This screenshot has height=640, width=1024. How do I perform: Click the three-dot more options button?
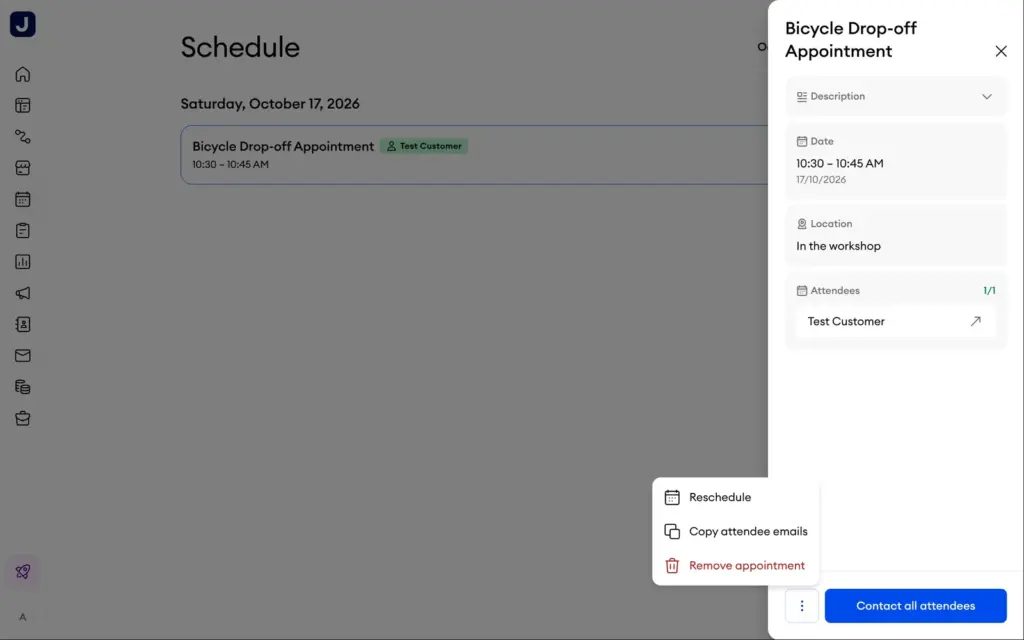pyautogui.click(x=801, y=606)
